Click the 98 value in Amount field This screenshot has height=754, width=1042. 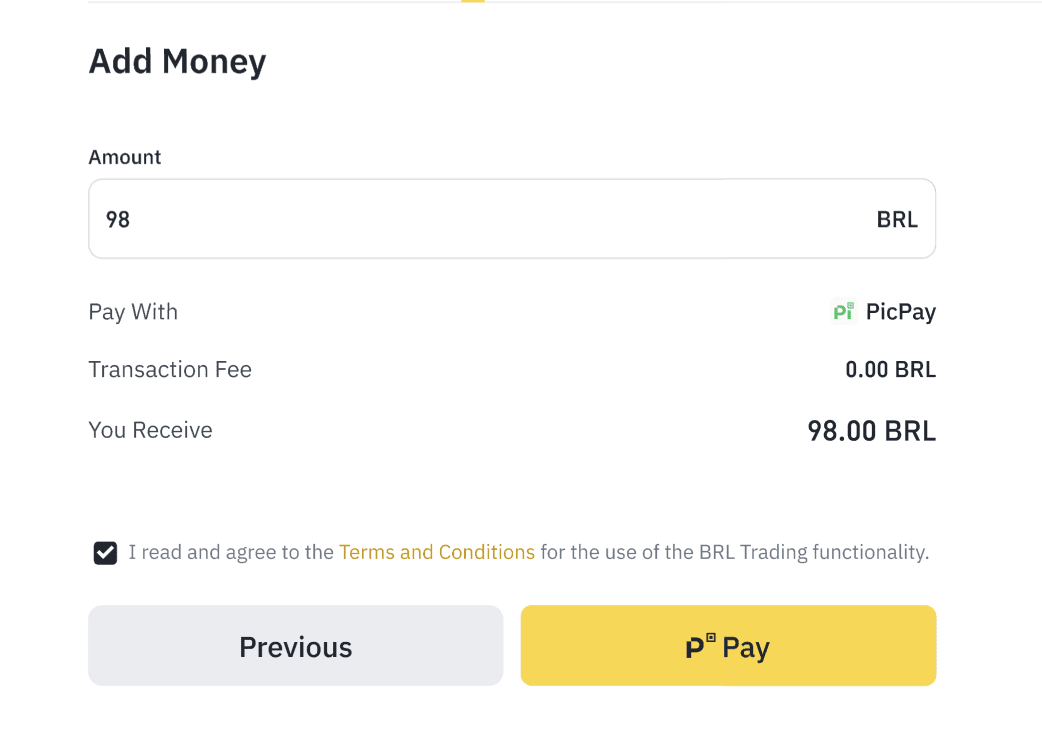click(x=118, y=219)
